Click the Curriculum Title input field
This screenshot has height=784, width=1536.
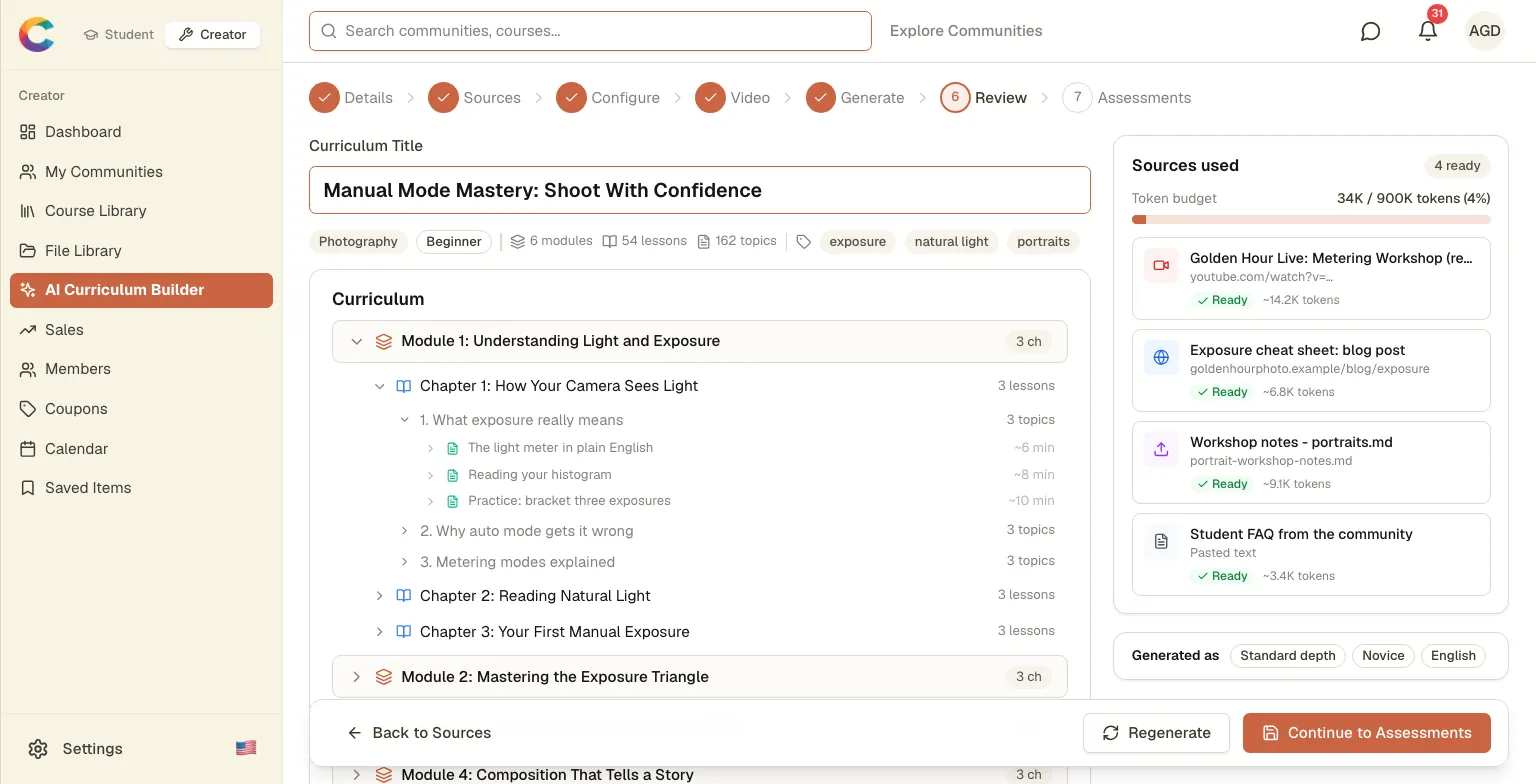tap(700, 190)
